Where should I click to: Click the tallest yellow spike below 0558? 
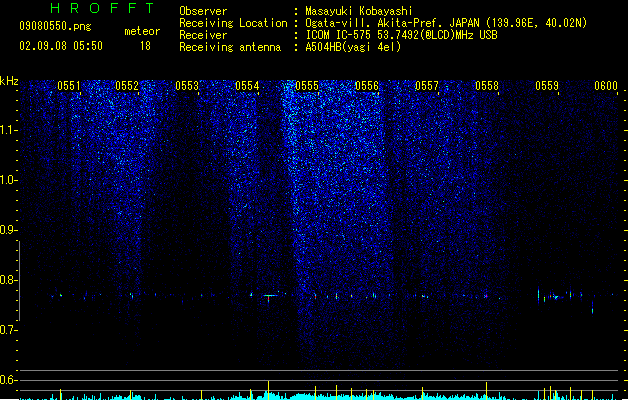point(487,391)
